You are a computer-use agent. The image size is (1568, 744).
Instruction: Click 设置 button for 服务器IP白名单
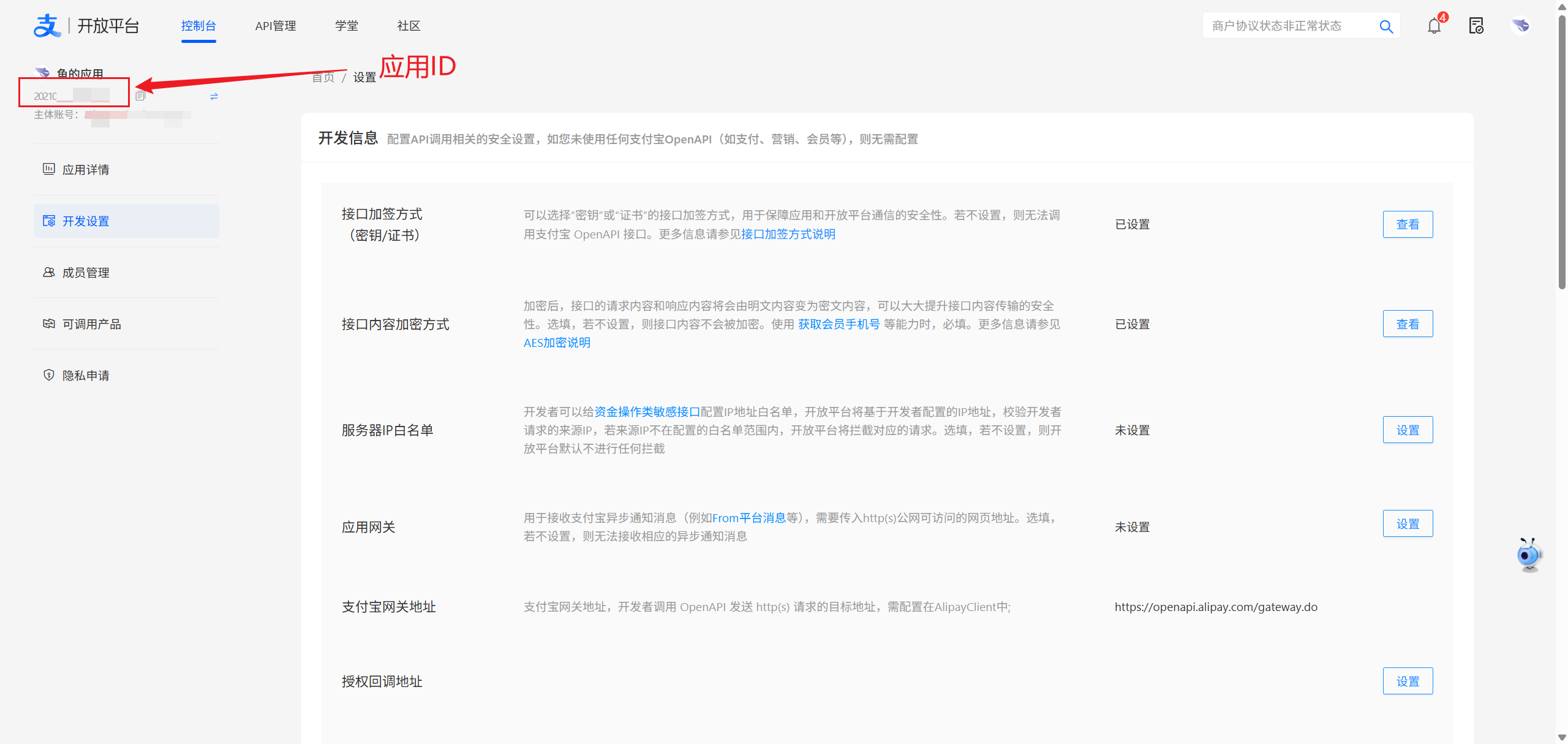click(1407, 430)
